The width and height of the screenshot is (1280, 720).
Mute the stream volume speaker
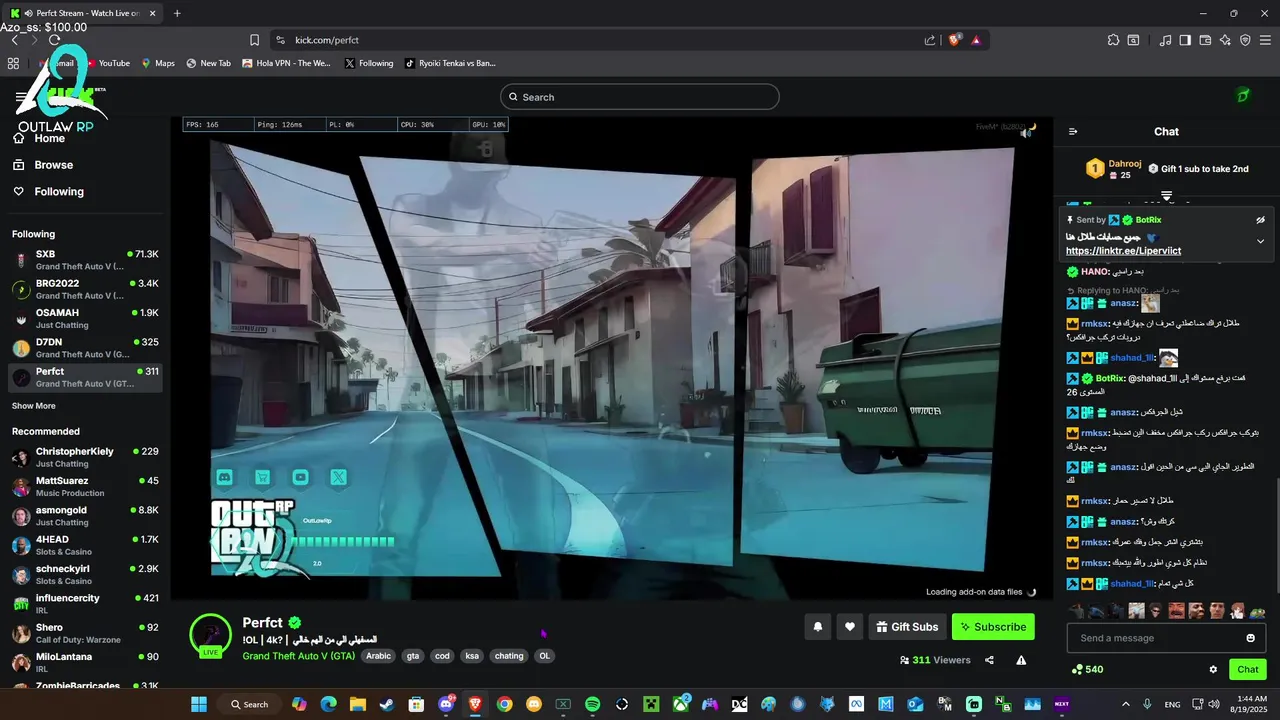point(1025,132)
